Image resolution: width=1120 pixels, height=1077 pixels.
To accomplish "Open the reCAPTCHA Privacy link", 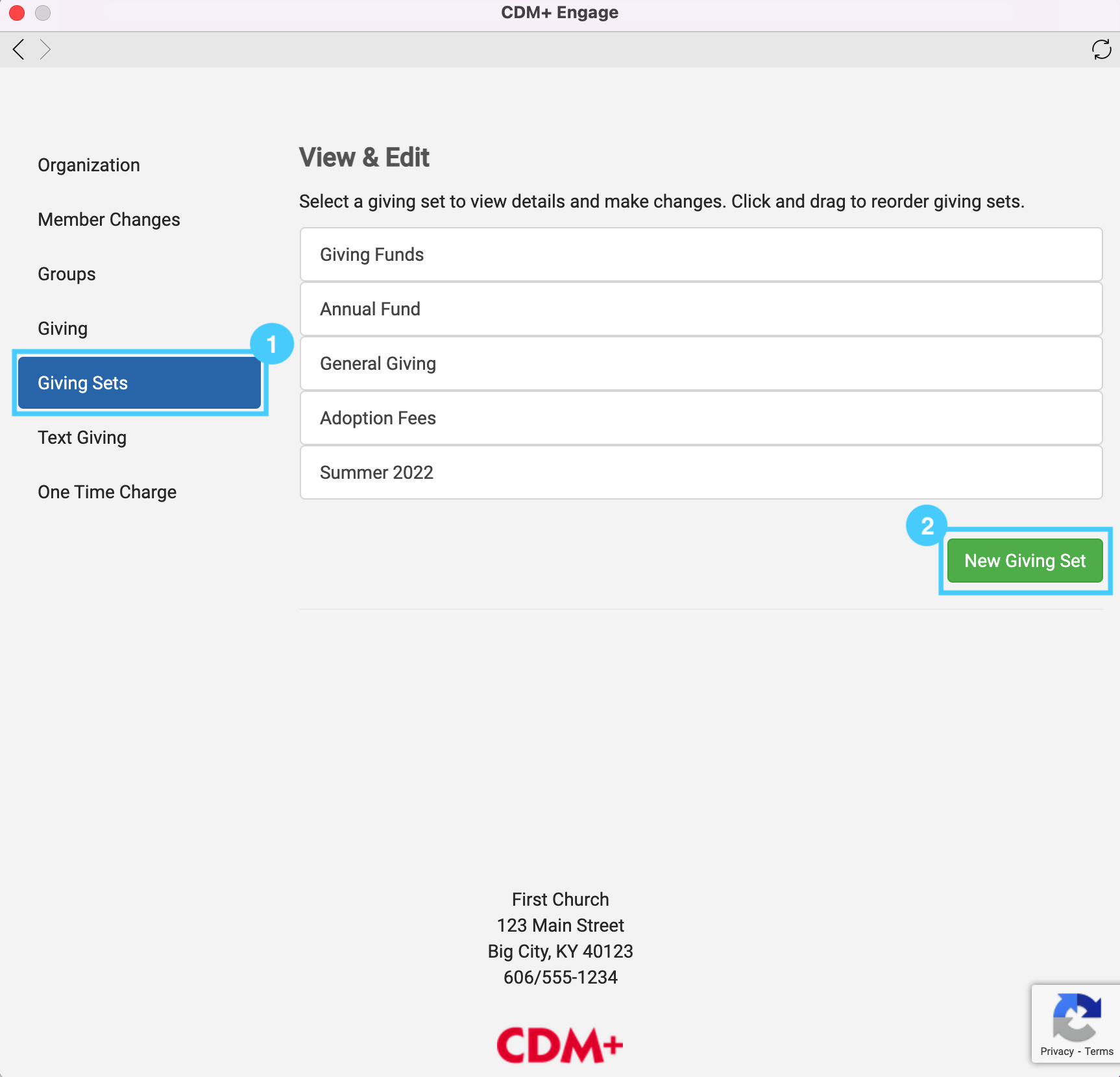I will (x=1057, y=1052).
